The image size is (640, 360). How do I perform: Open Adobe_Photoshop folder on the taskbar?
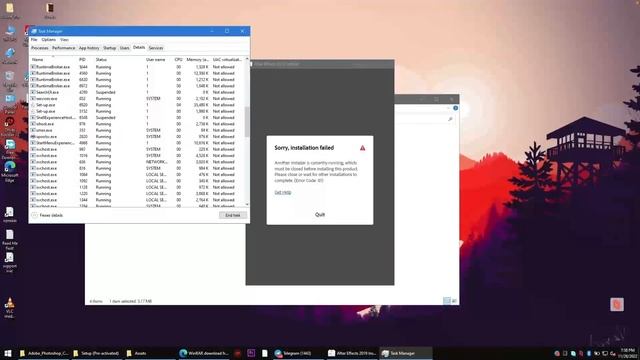[44, 353]
